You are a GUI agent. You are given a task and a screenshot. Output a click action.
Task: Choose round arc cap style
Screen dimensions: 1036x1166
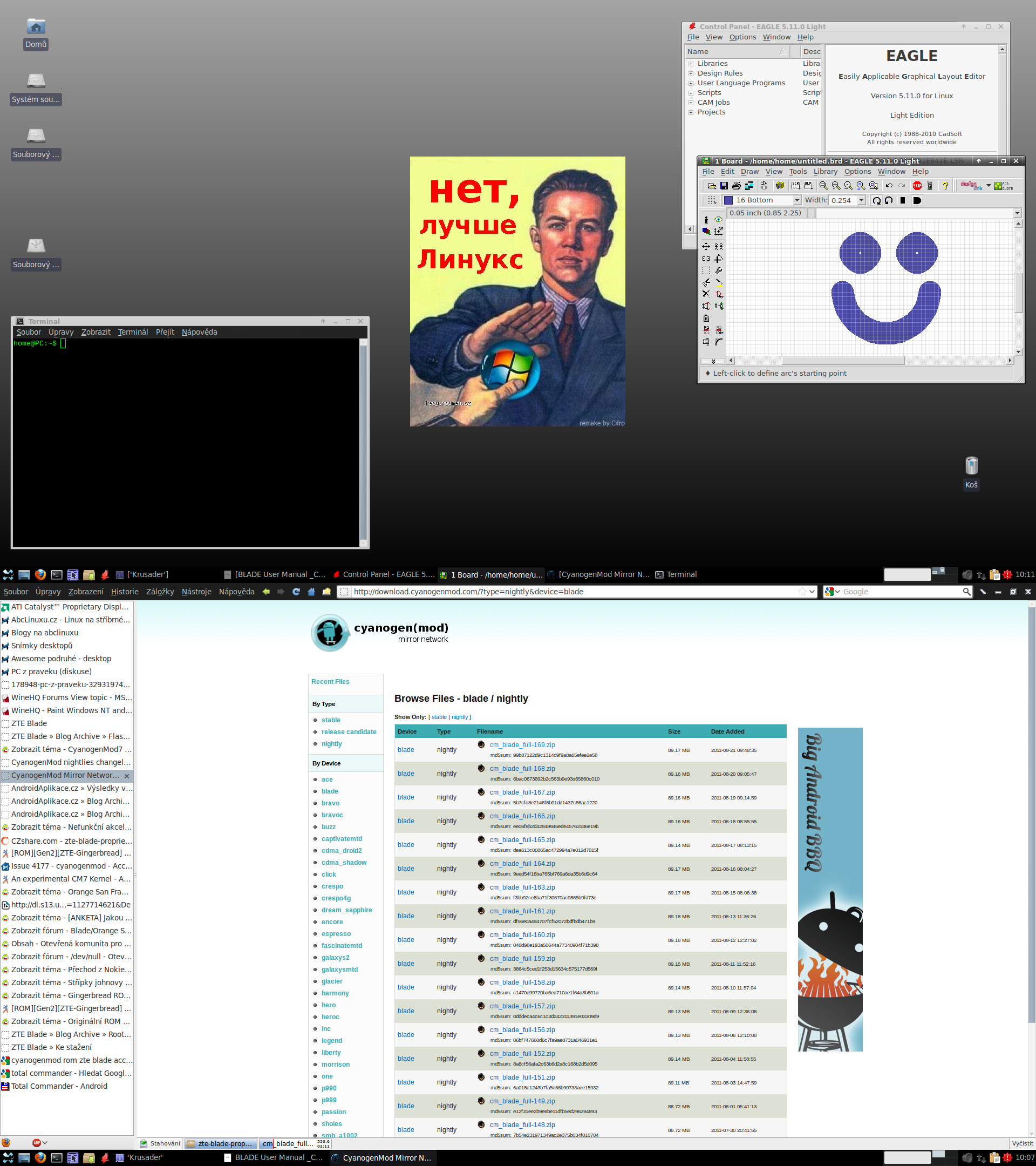(x=917, y=200)
